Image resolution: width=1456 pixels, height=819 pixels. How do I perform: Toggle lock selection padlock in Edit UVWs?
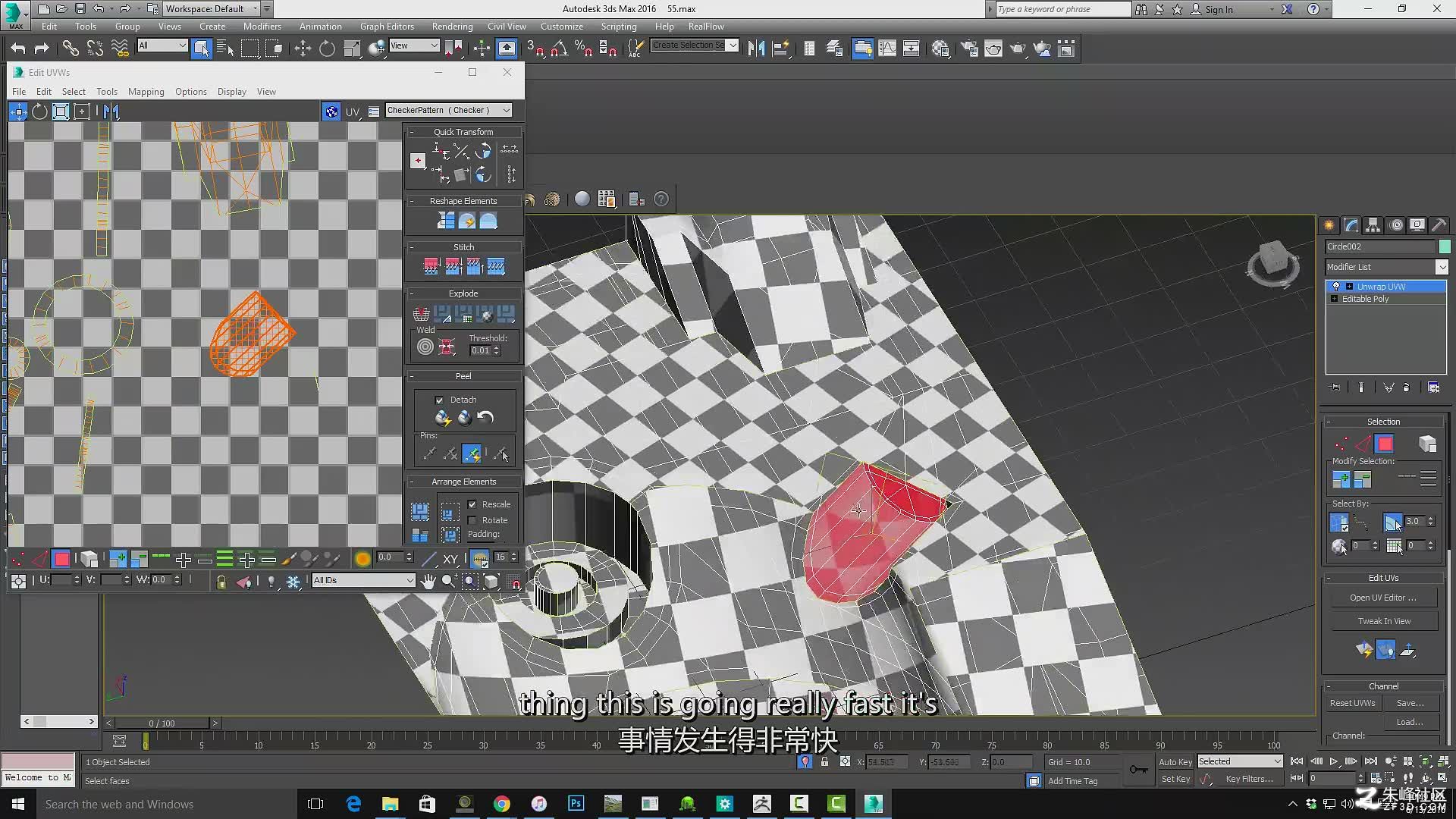point(221,582)
